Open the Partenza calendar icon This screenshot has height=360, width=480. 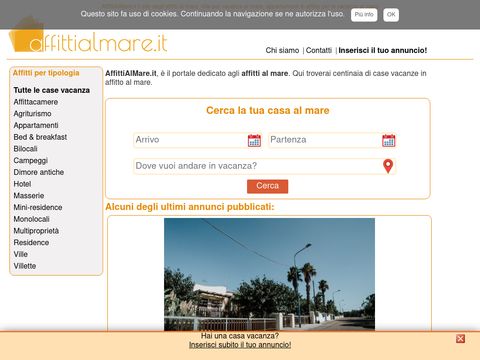pos(389,140)
